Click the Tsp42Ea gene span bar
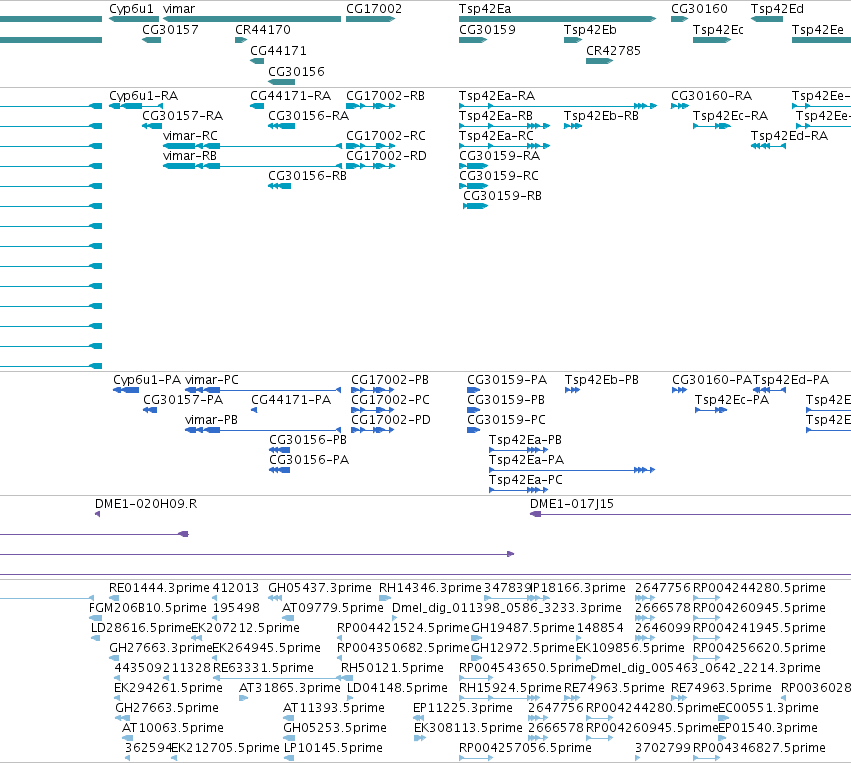This screenshot has height=763, width=851. pos(557,19)
